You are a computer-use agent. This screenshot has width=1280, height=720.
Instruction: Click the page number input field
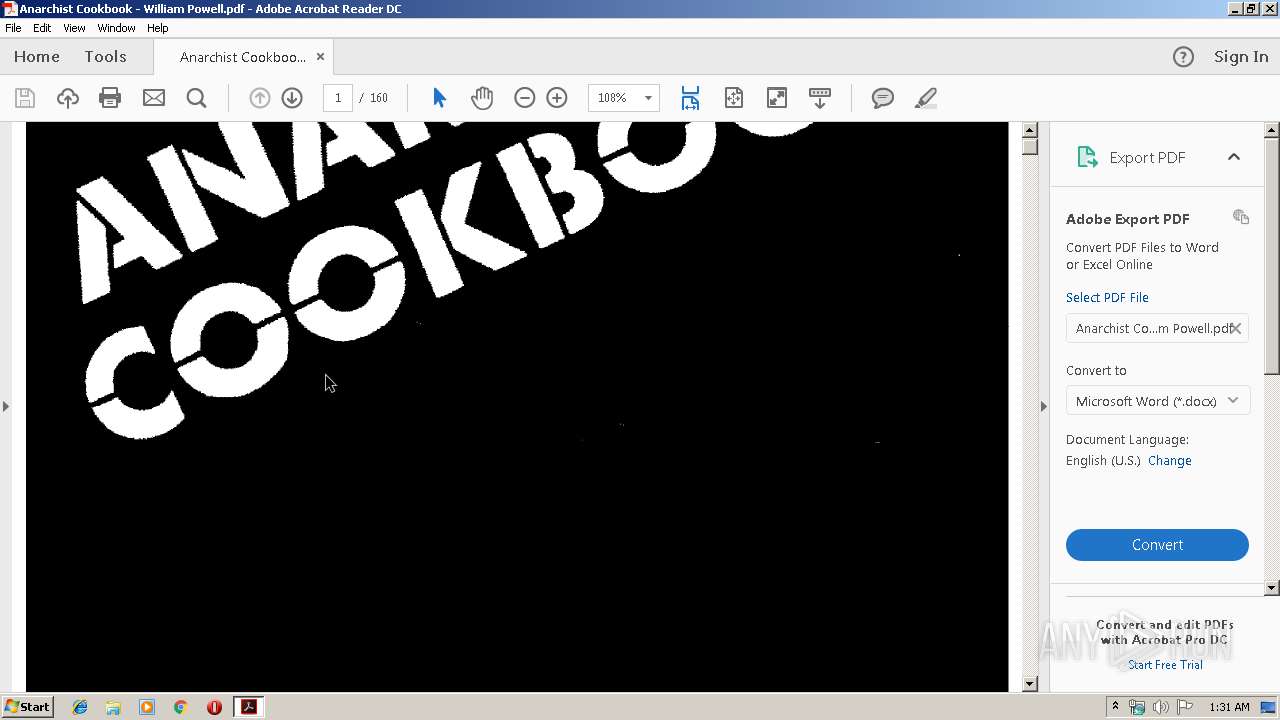(338, 98)
